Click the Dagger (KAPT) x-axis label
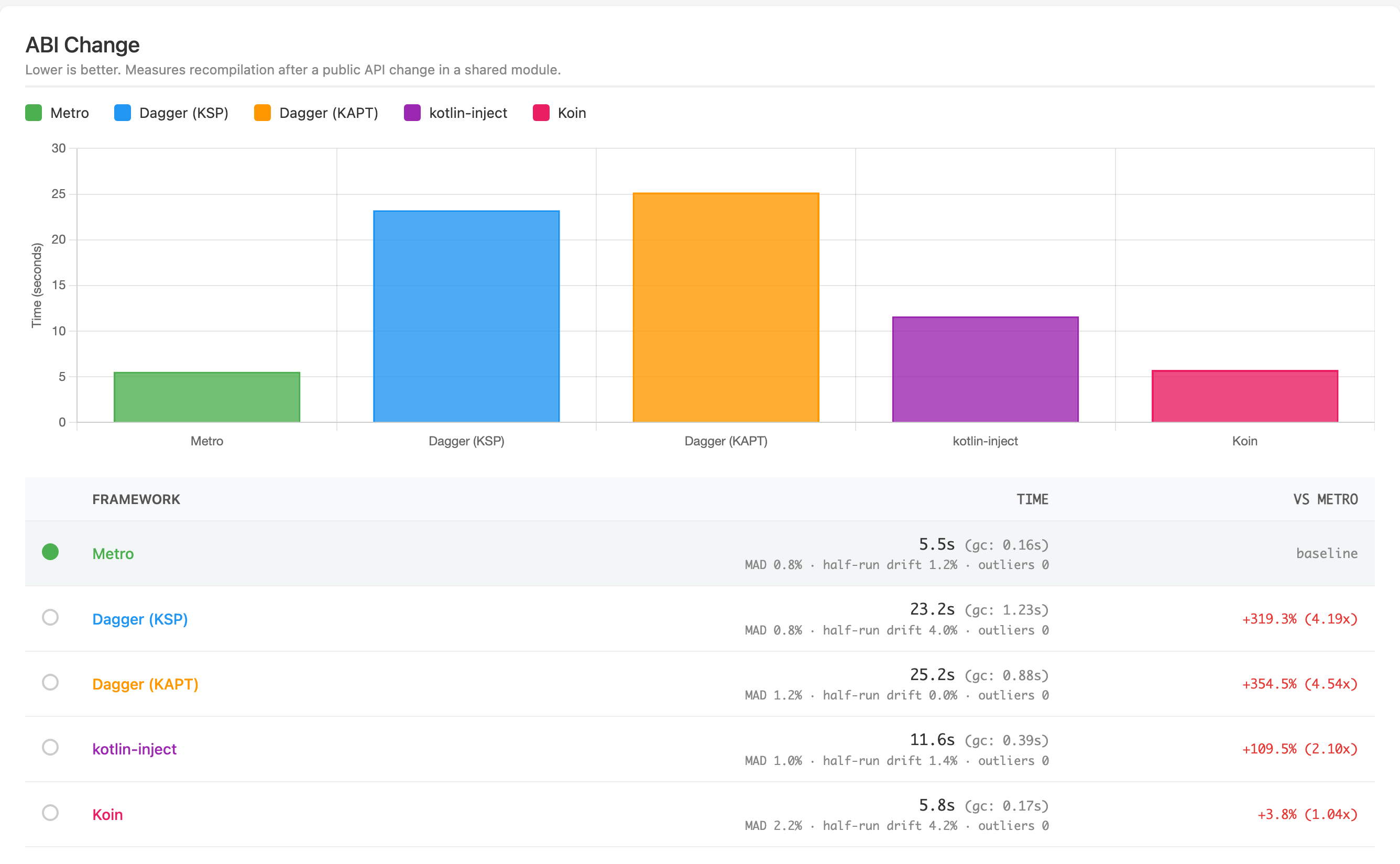The width and height of the screenshot is (1400, 864). tap(726, 441)
